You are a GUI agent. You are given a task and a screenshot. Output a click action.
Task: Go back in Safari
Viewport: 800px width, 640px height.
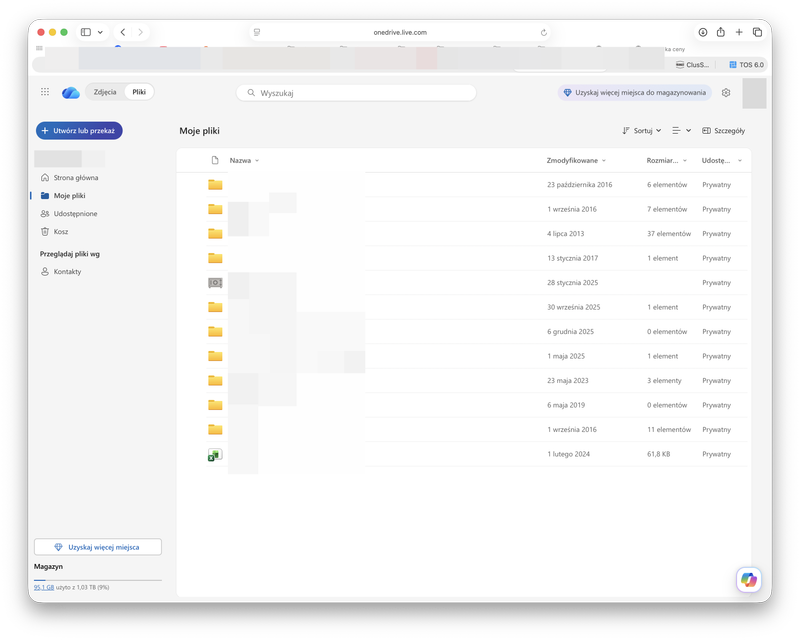pos(123,32)
